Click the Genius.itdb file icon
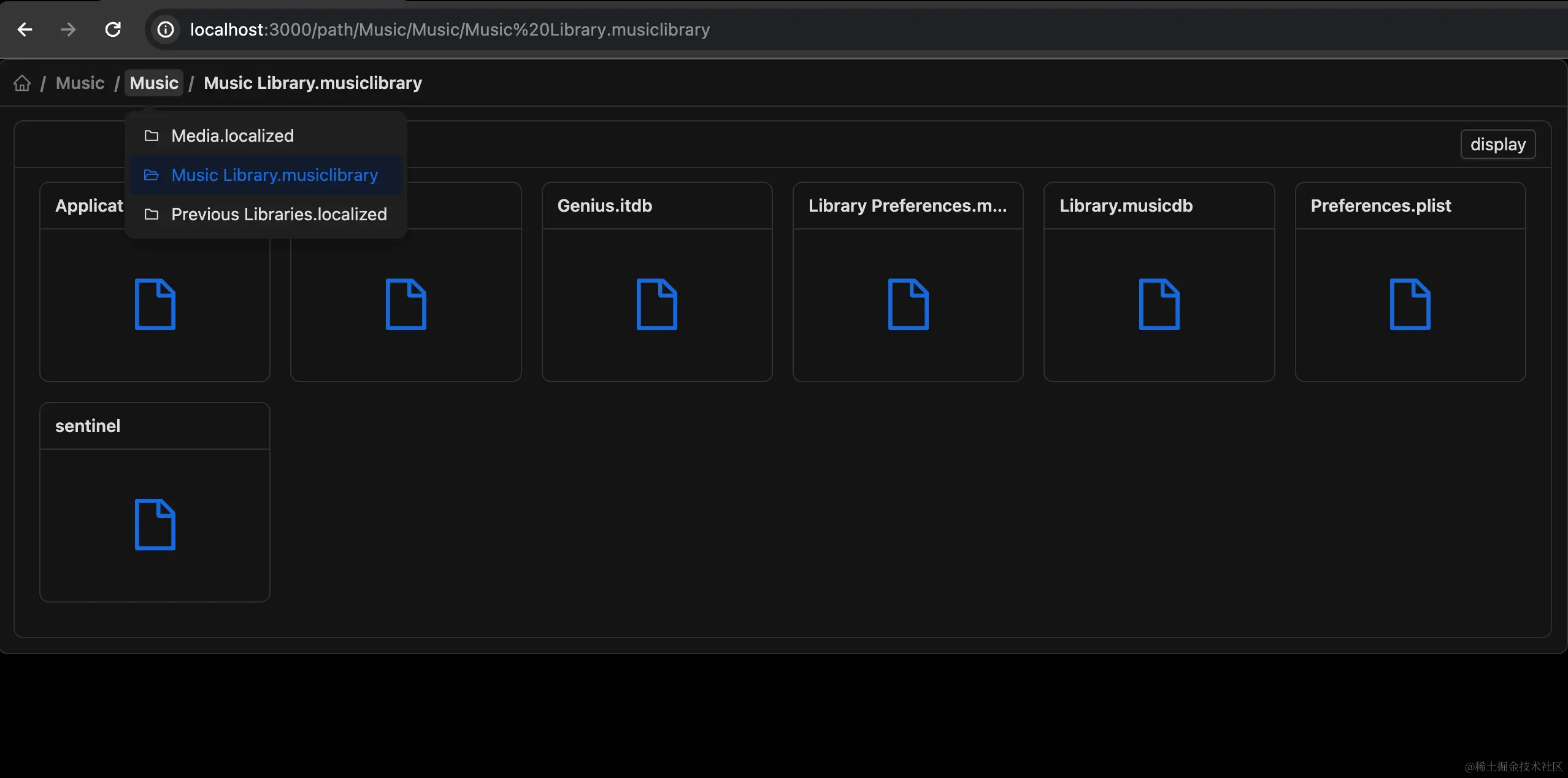Image resolution: width=1568 pixels, height=778 pixels. (656, 304)
